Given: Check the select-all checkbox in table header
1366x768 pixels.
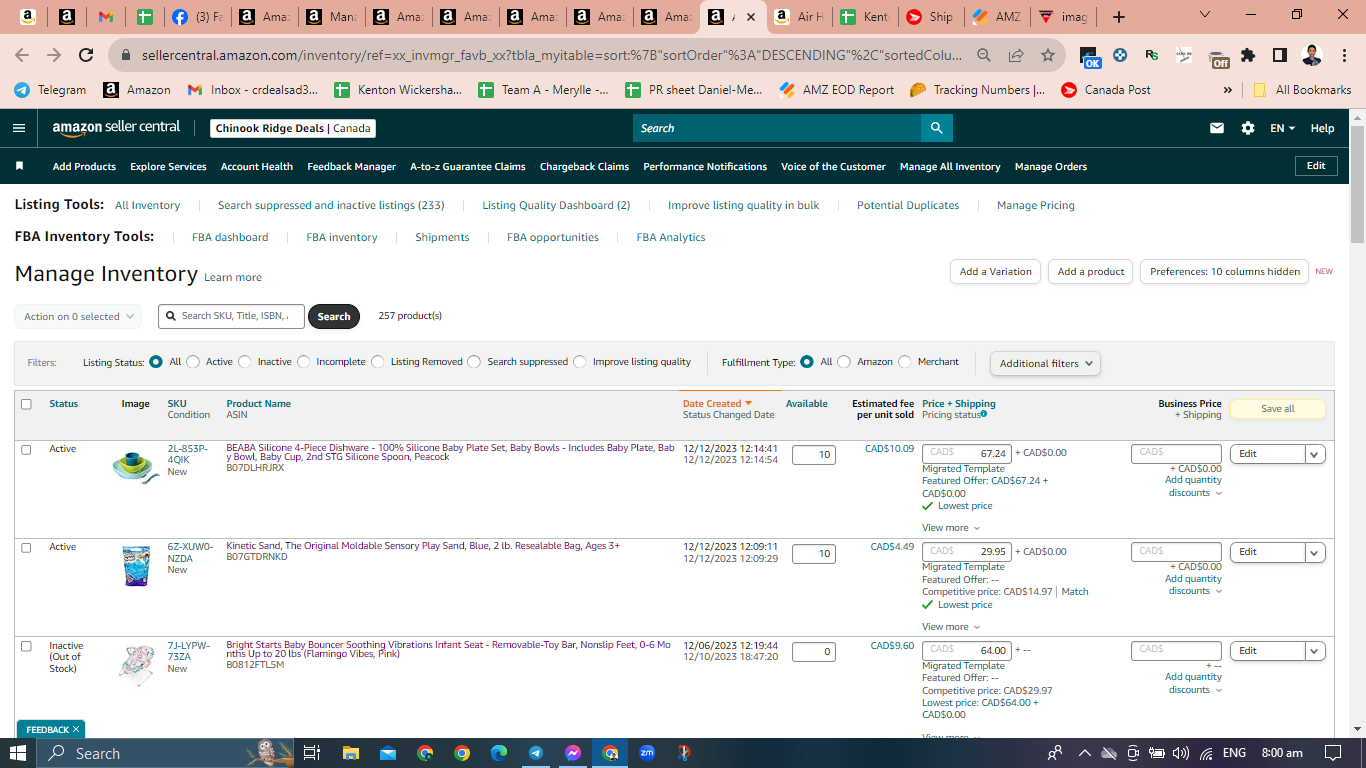Looking at the screenshot, I should [x=26, y=404].
